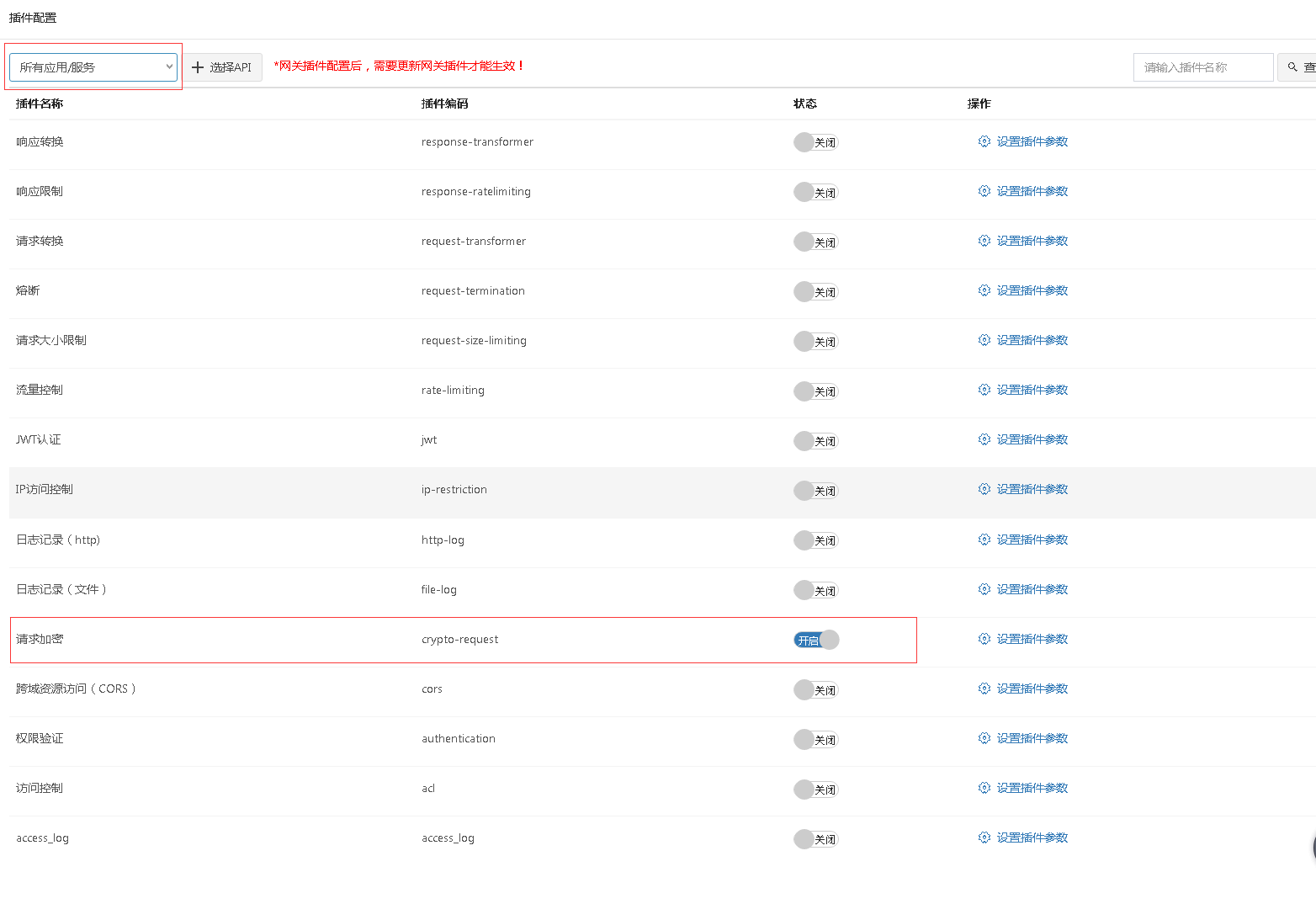Click gear icon in cors plugin row
Screen dimensions: 1316x920
pos(984,689)
